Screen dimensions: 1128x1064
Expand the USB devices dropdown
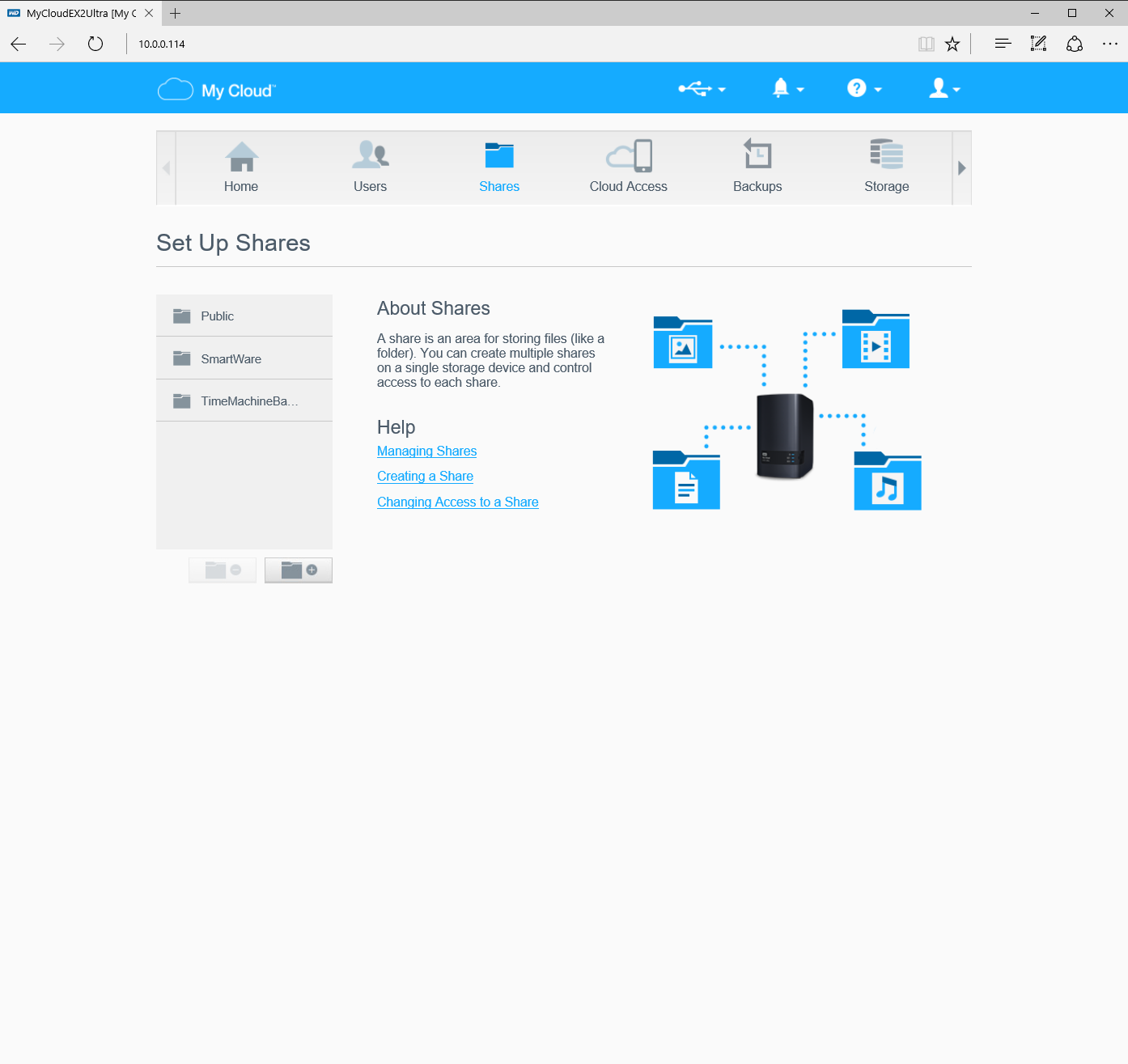coord(702,89)
